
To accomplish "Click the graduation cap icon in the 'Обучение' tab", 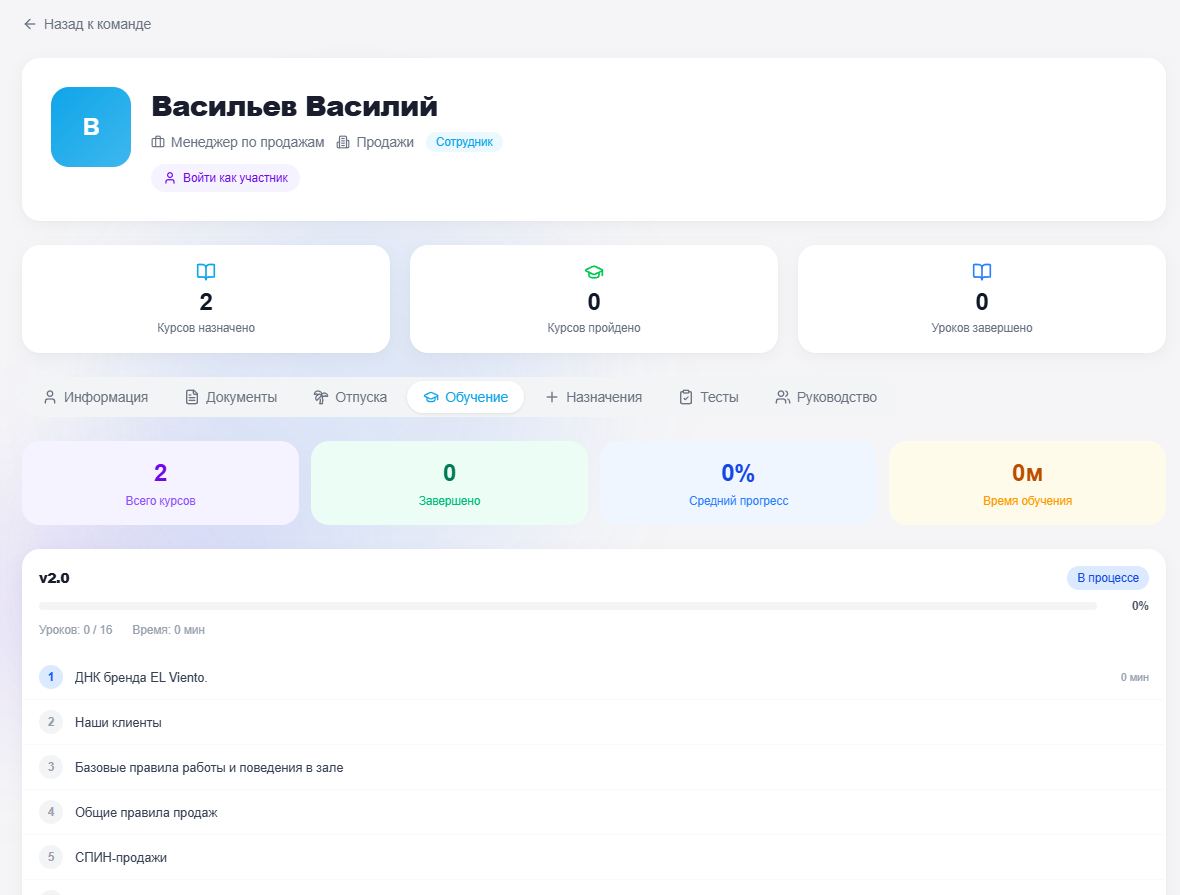I will [430, 397].
